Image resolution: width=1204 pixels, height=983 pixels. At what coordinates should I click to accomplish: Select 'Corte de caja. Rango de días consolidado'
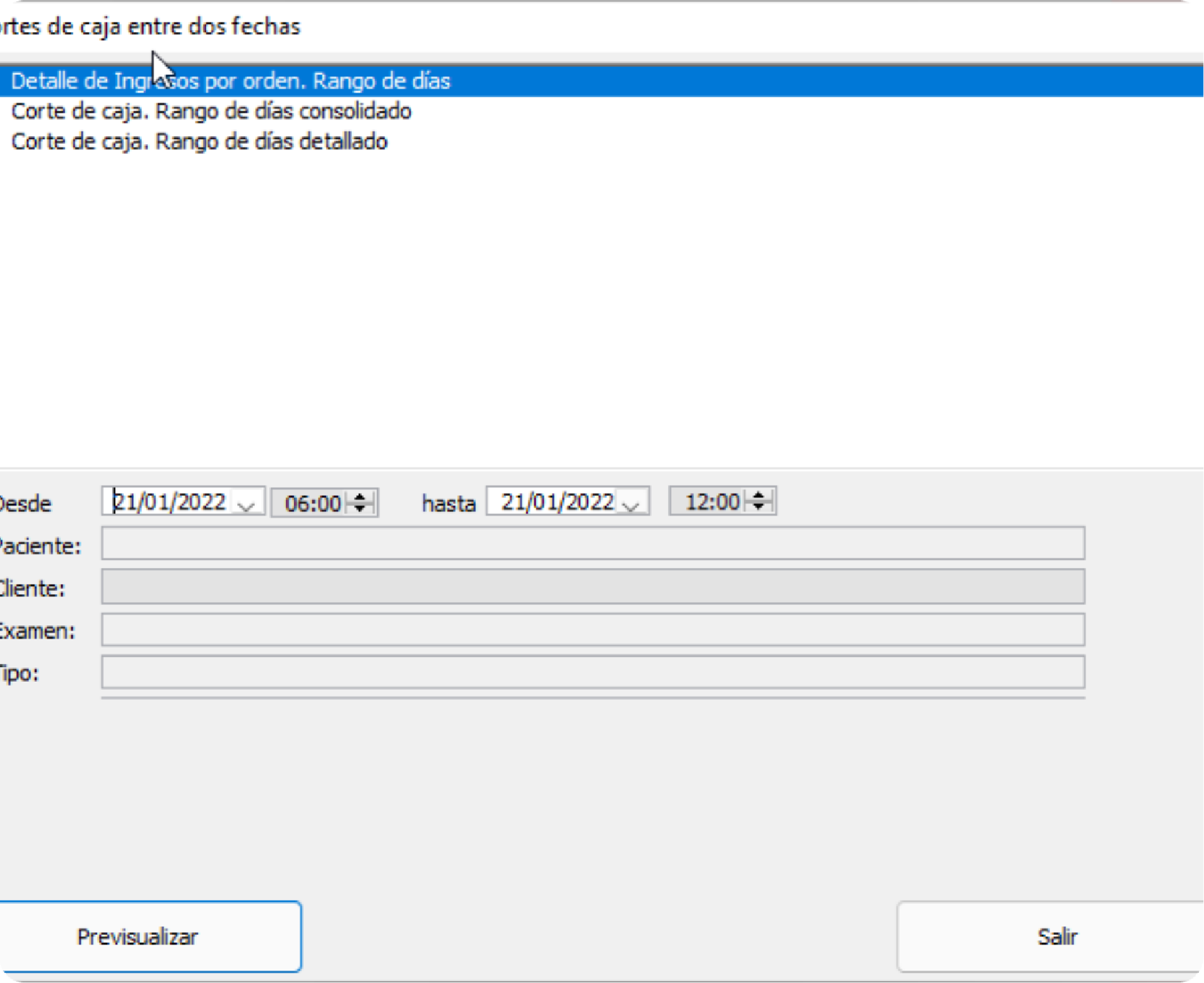click(x=211, y=111)
